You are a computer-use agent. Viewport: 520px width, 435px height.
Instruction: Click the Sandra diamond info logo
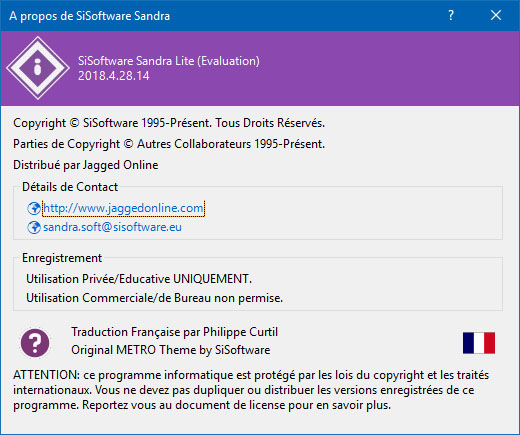38,68
